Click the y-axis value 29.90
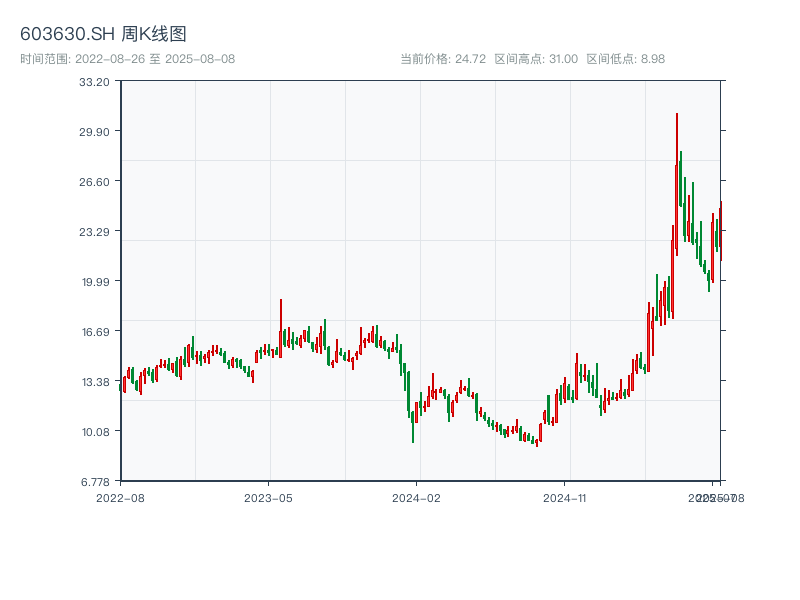 coord(94,132)
